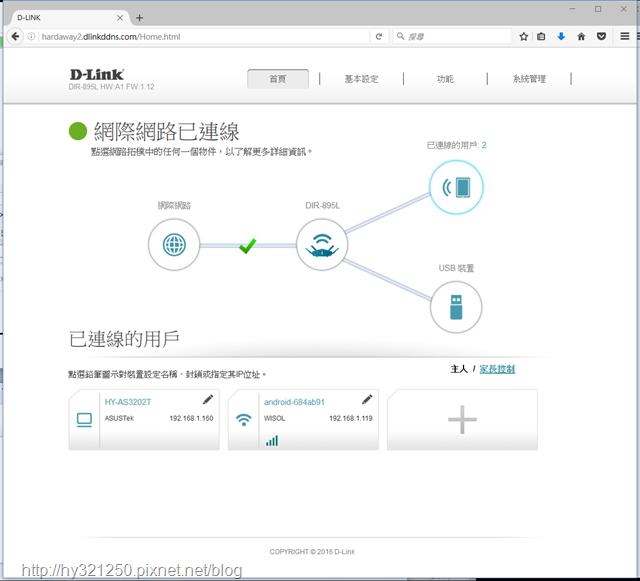The image size is (640, 581).
Task: Open the connected clients device icon
Action: 456,187
